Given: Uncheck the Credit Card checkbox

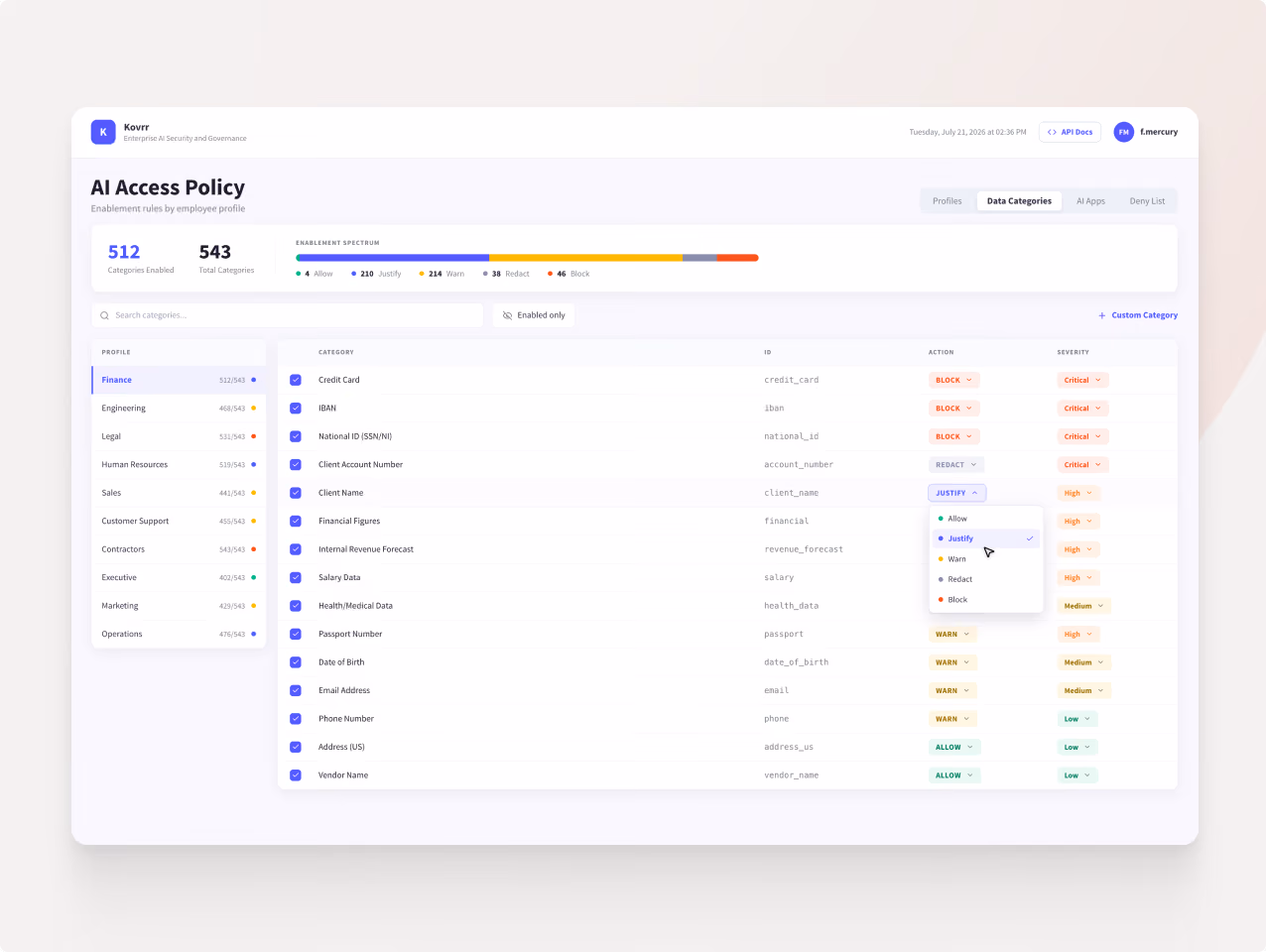Looking at the screenshot, I should click(296, 380).
